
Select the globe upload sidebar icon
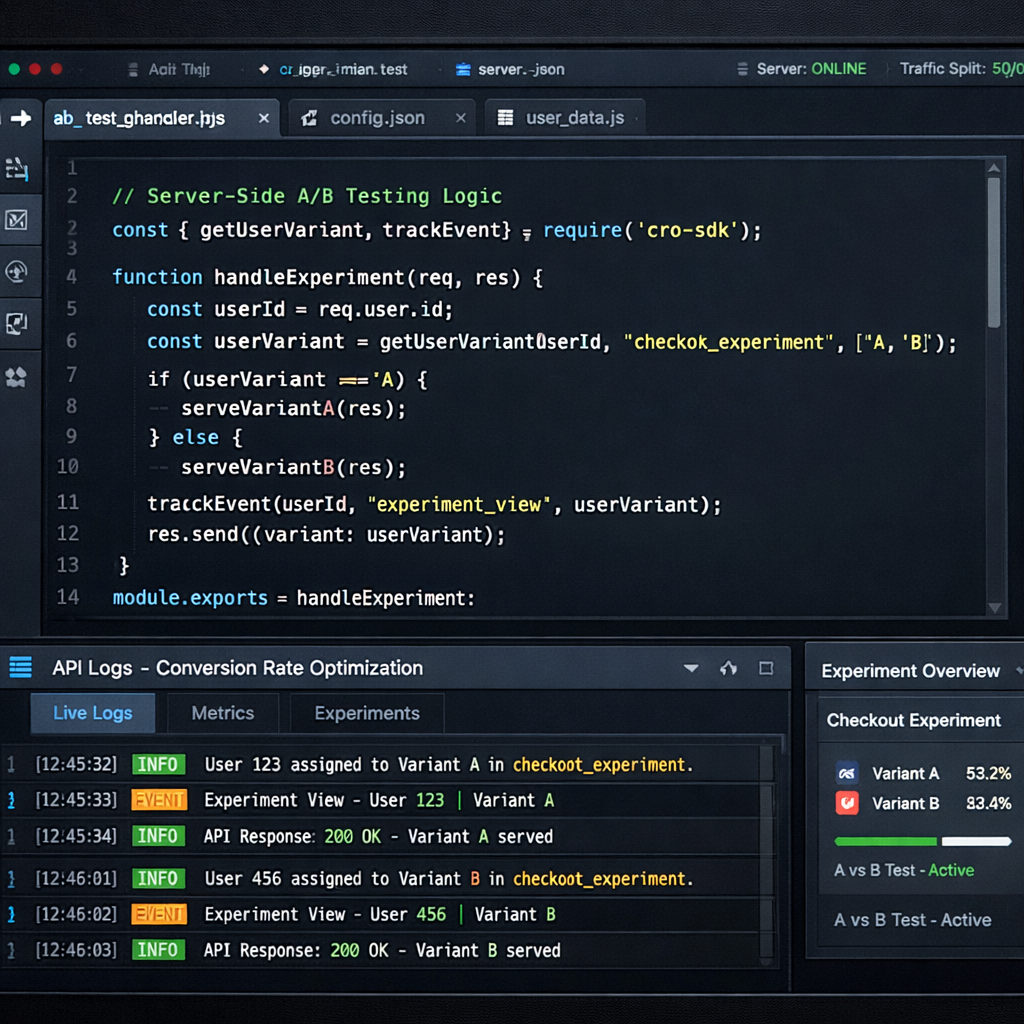point(16,271)
